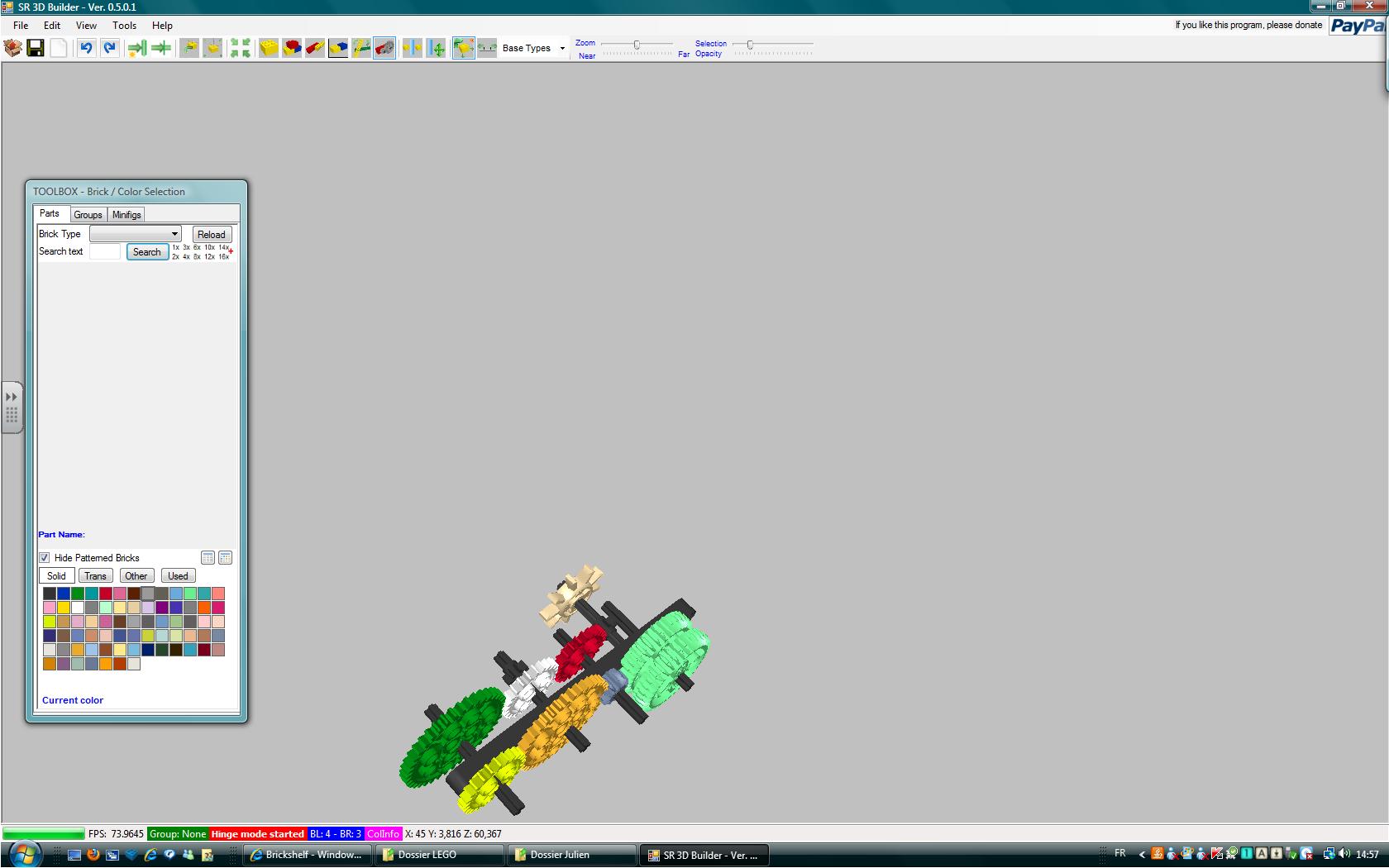
Task: Open Dossier Julien taskbar button
Action: coord(572,855)
